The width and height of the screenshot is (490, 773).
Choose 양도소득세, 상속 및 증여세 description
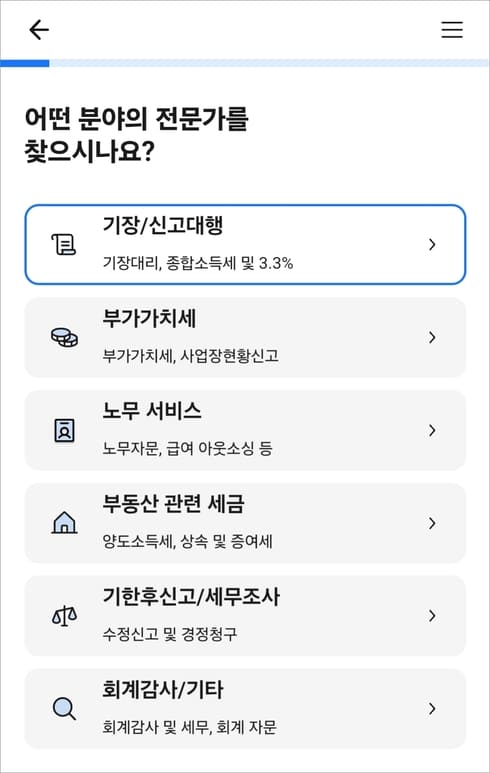187,541
